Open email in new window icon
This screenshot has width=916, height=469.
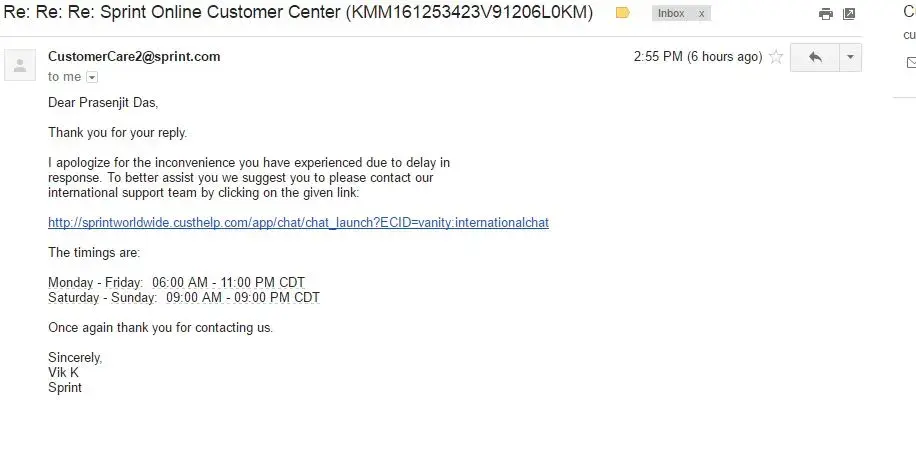849,14
